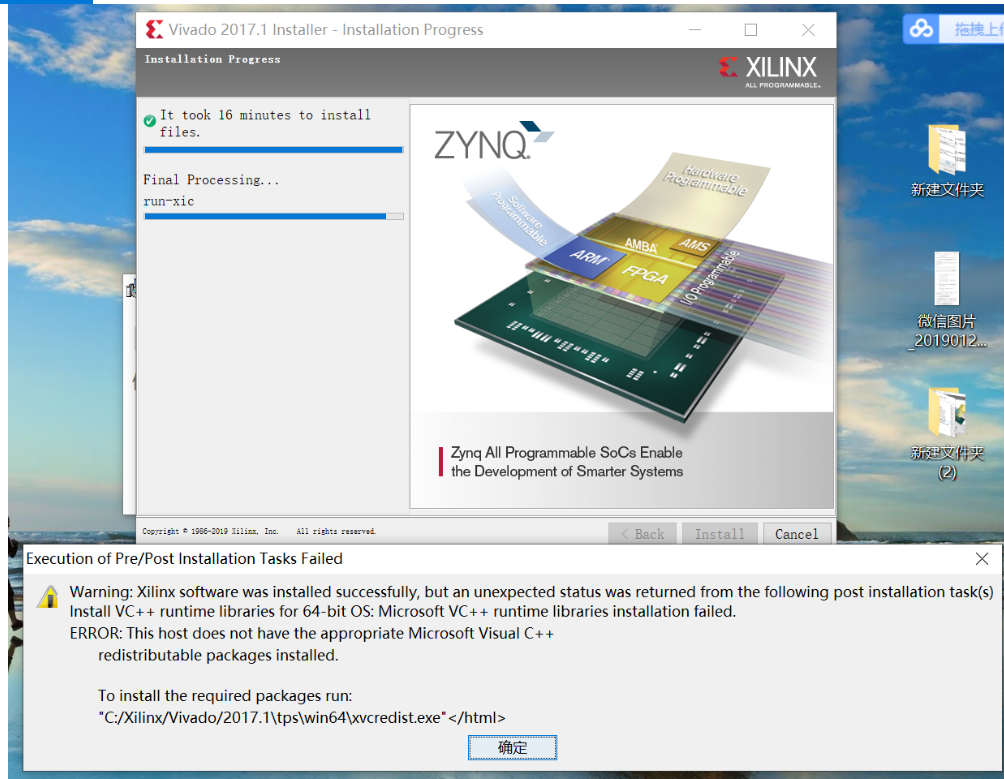Open the 新建文件夹 (2) desktop folder
This screenshot has height=779, width=1004.
pos(947,434)
